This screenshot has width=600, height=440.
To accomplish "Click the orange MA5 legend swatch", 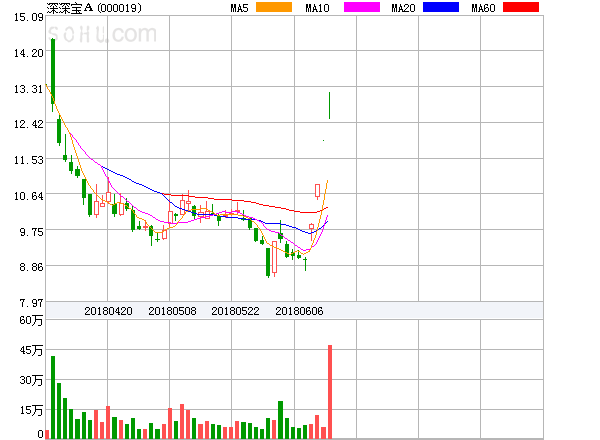I will coord(274,7).
